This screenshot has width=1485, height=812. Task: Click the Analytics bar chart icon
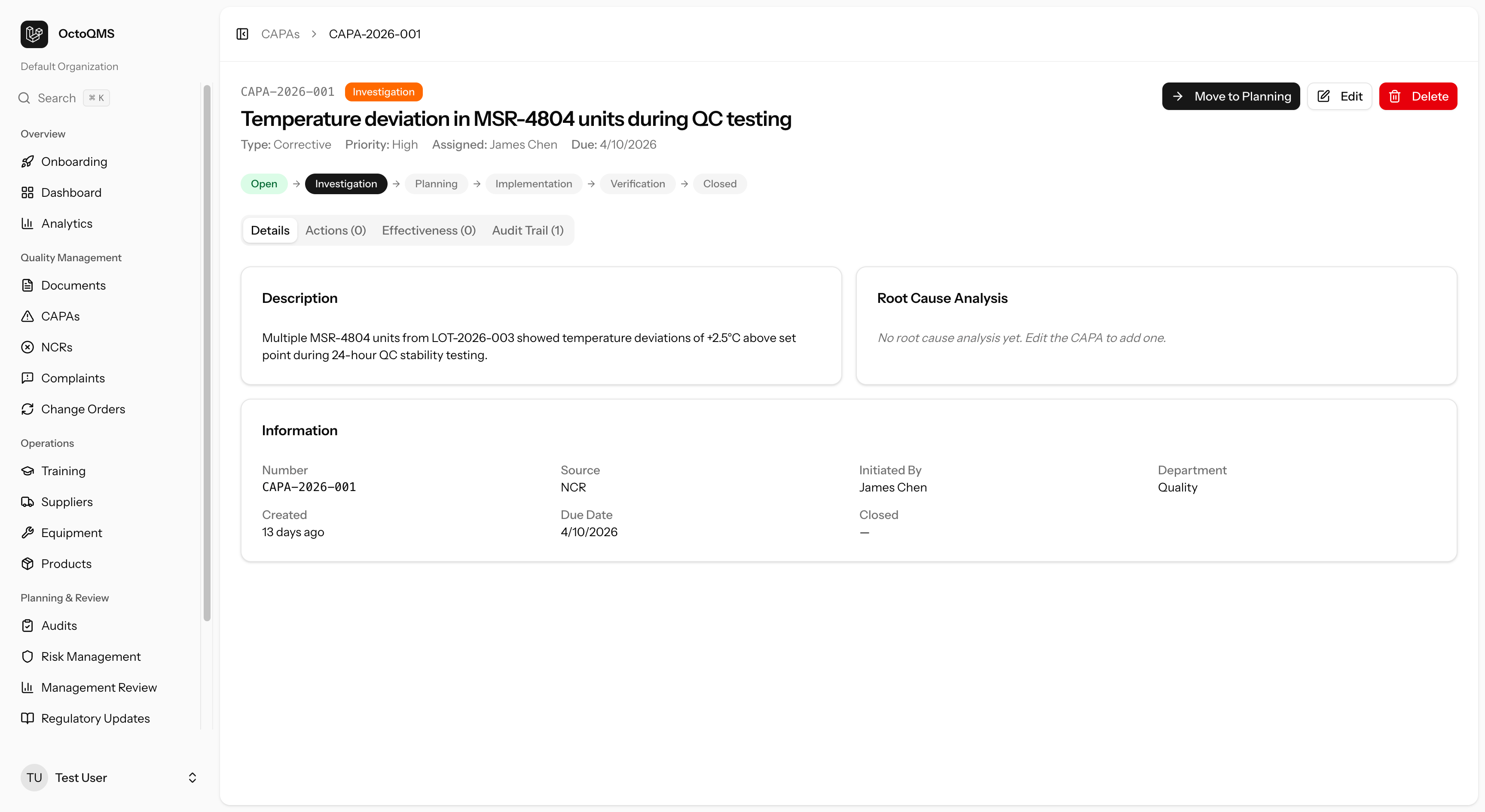[27, 223]
